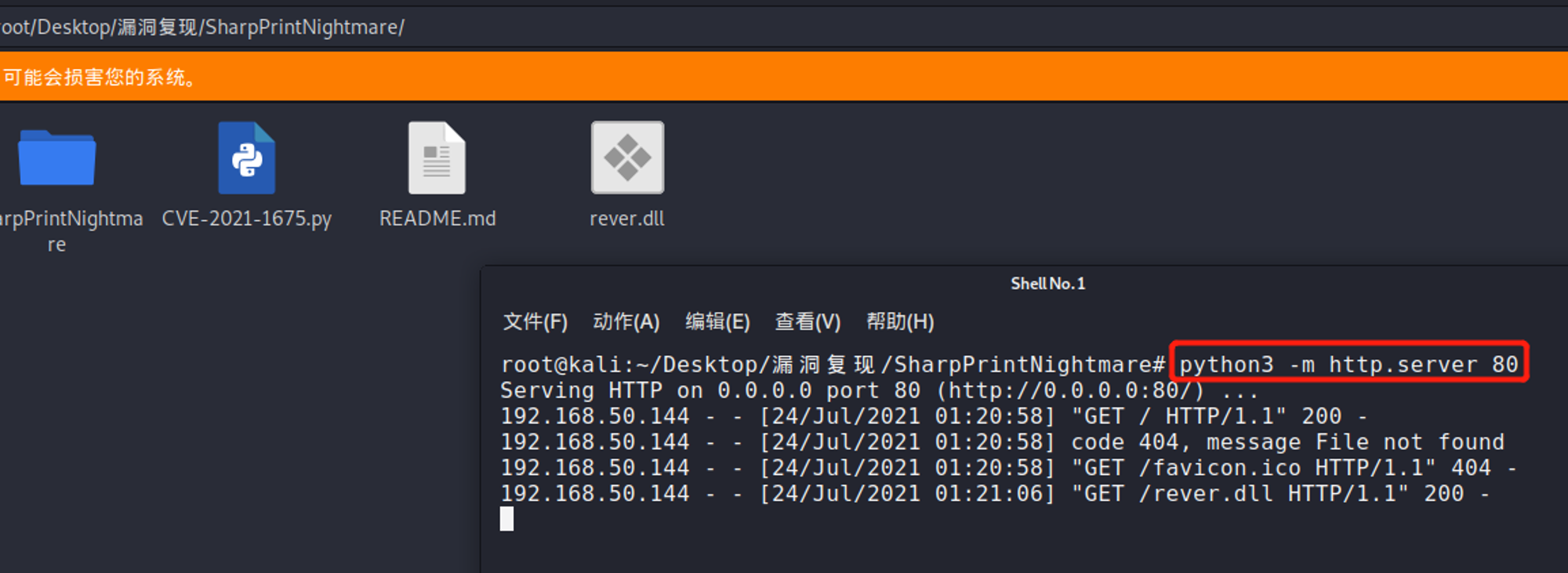Click the terminal cursor block on the empty line

[507, 519]
